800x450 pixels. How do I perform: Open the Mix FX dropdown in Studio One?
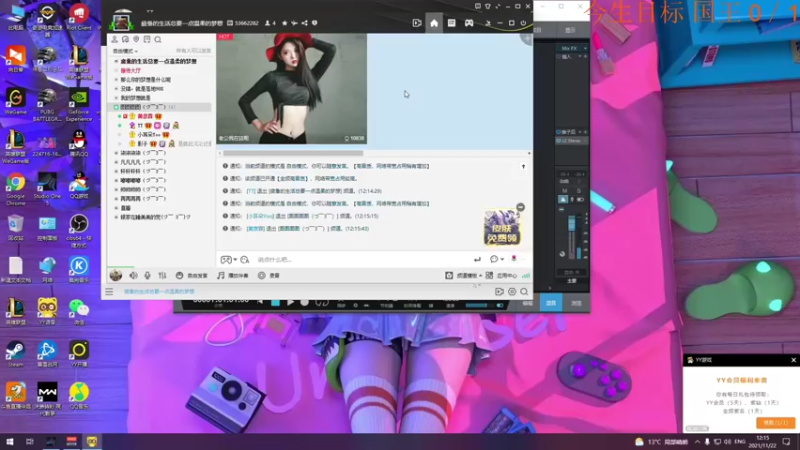click(x=572, y=48)
